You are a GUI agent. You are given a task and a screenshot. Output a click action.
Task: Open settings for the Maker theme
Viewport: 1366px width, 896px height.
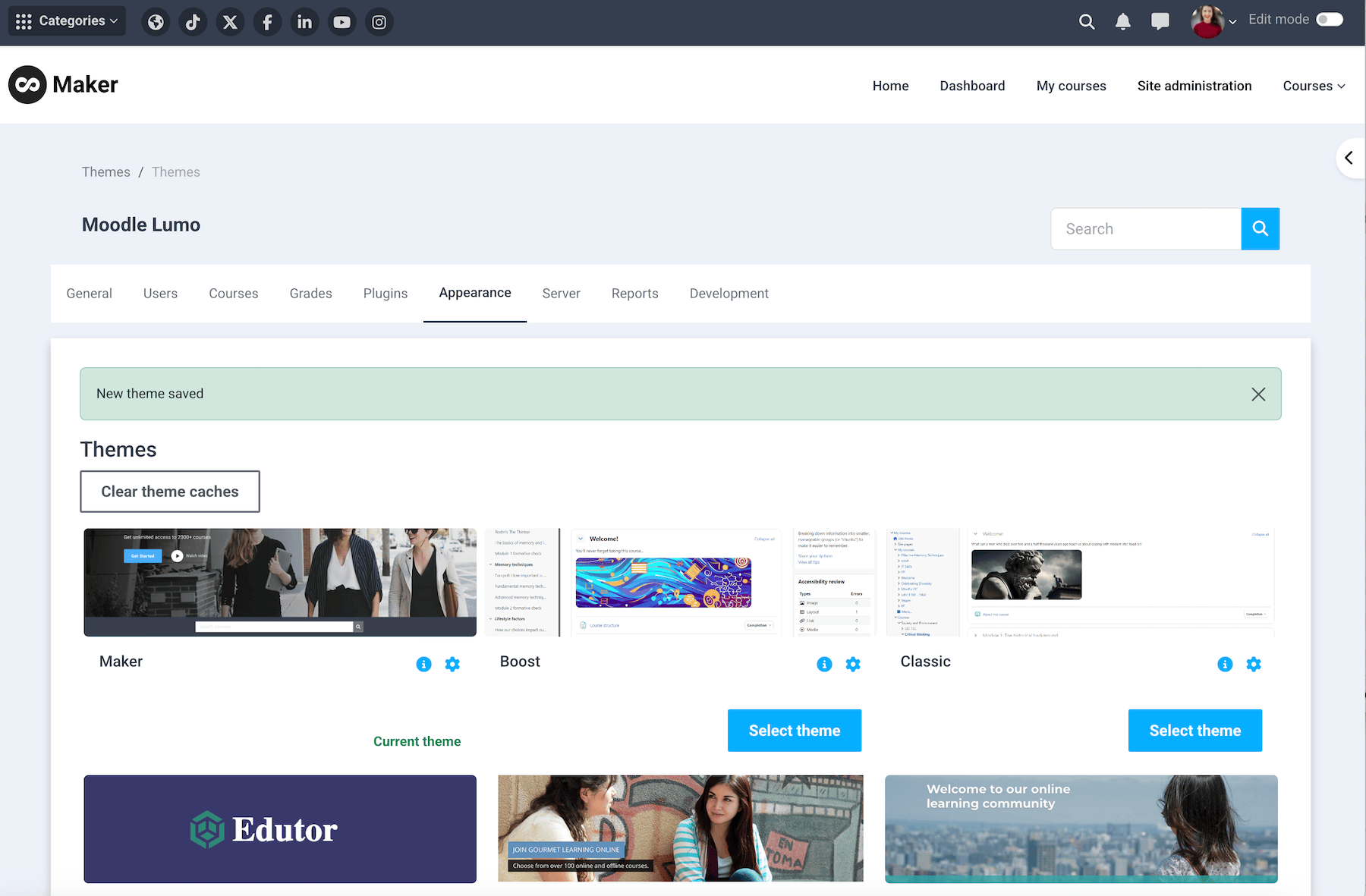click(x=453, y=664)
